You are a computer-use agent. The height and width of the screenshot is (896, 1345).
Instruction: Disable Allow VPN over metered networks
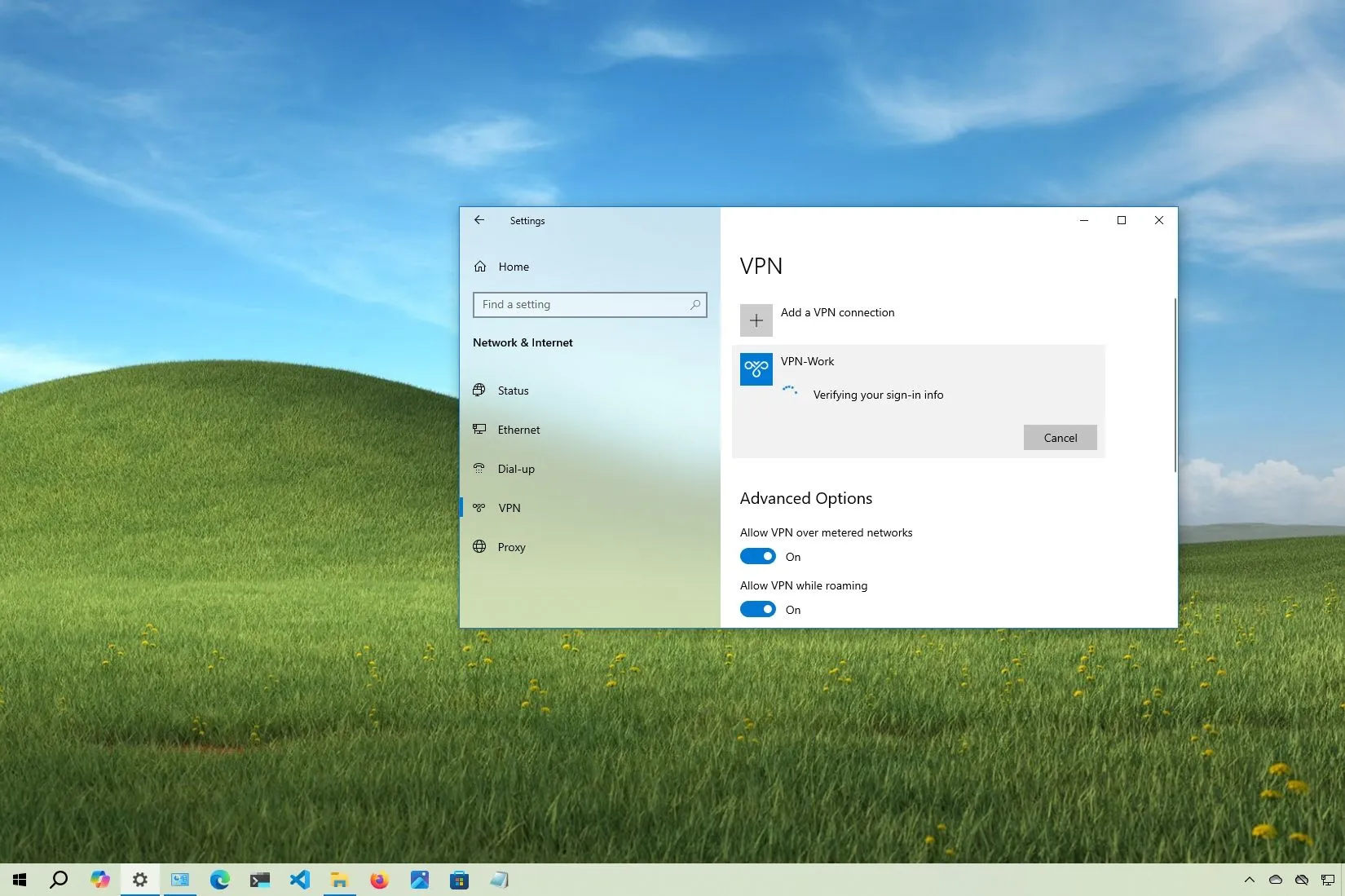[x=757, y=556]
